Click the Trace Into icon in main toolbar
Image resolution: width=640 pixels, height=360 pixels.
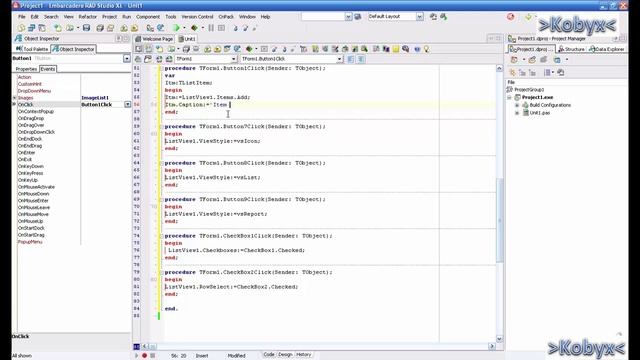236,28
